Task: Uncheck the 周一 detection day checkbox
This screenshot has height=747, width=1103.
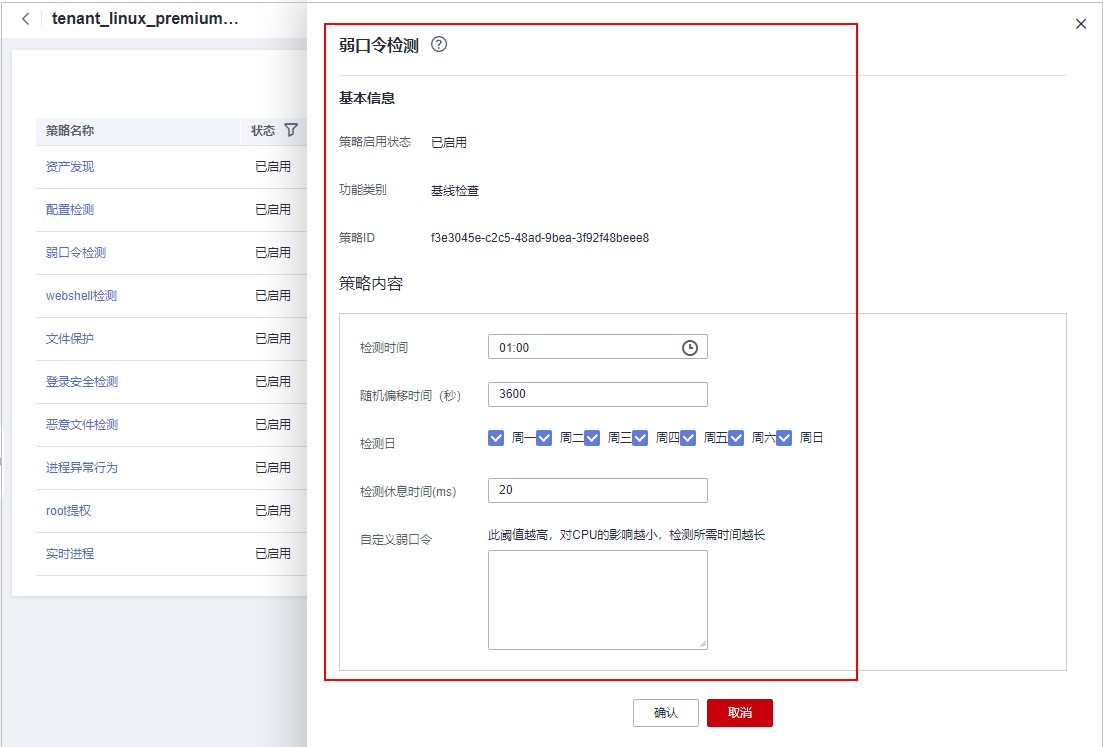Action: point(496,437)
